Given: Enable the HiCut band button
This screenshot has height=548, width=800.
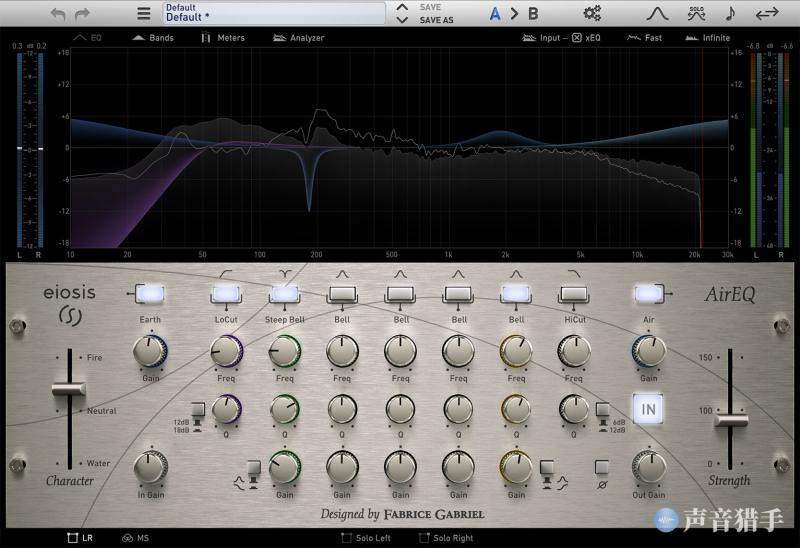Looking at the screenshot, I should click(574, 294).
